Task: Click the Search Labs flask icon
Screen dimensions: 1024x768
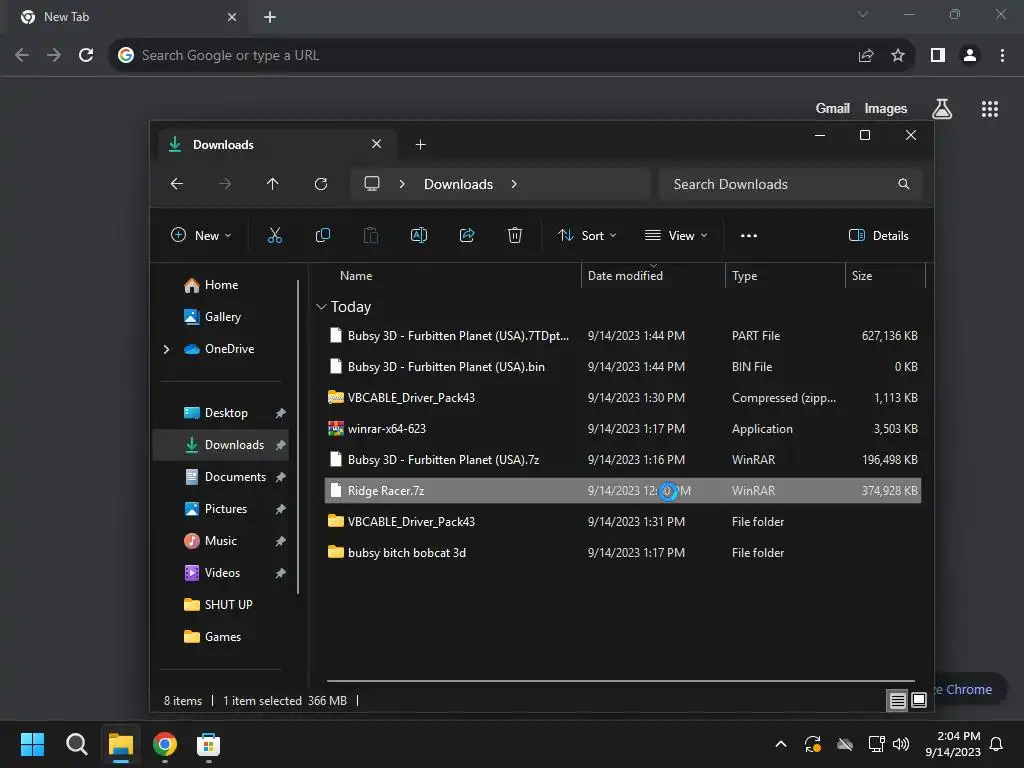Action: [x=942, y=108]
